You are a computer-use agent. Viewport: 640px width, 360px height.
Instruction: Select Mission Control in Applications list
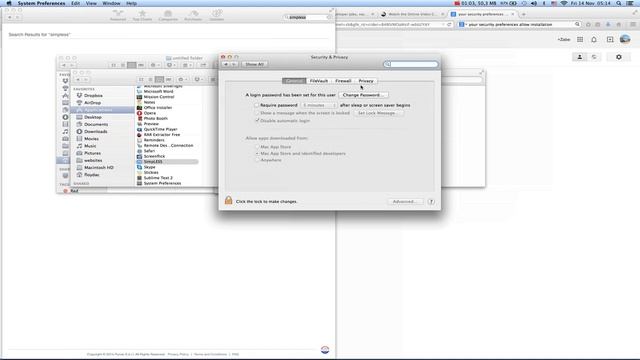[x=159, y=97]
